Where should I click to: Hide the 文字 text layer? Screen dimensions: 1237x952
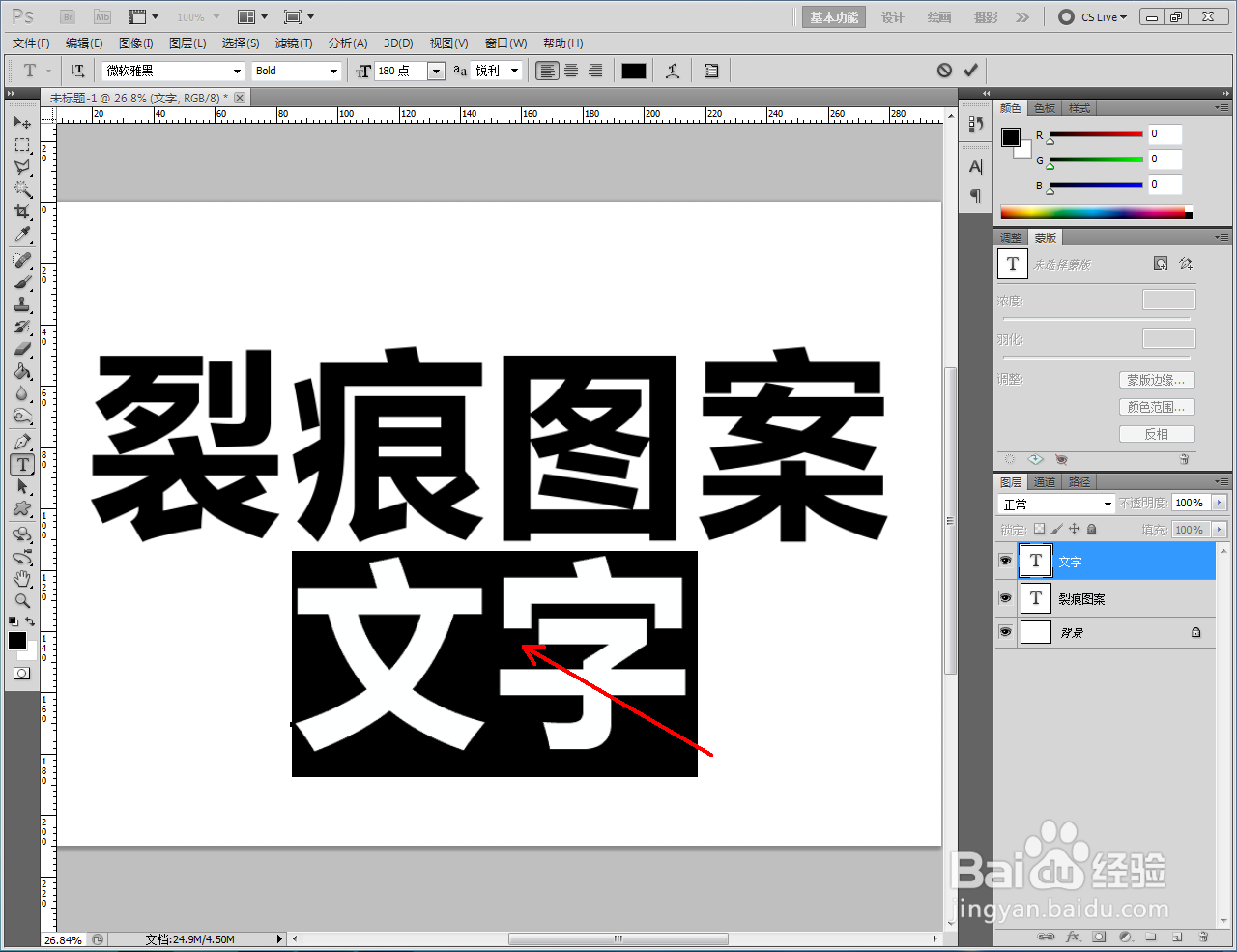(x=1005, y=561)
